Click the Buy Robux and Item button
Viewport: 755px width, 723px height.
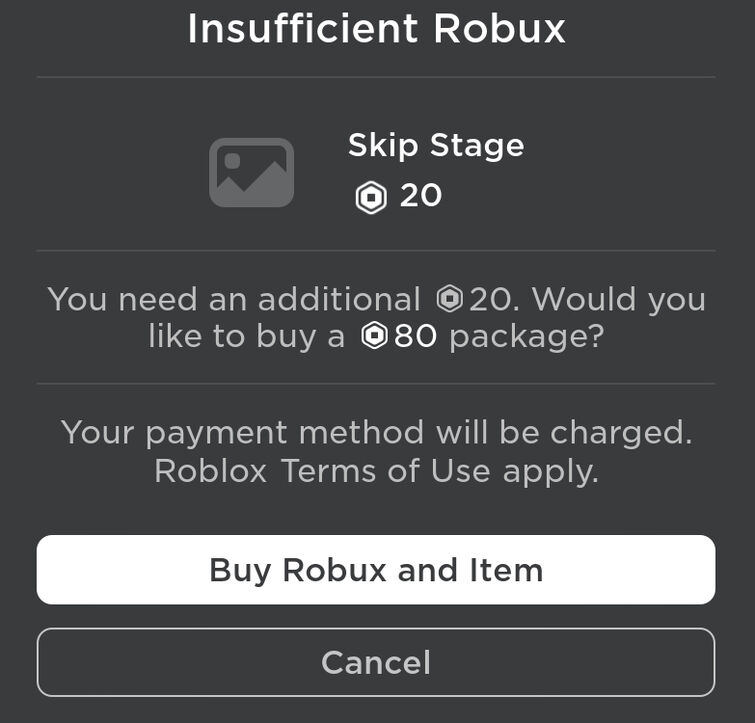(x=376, y=570)
